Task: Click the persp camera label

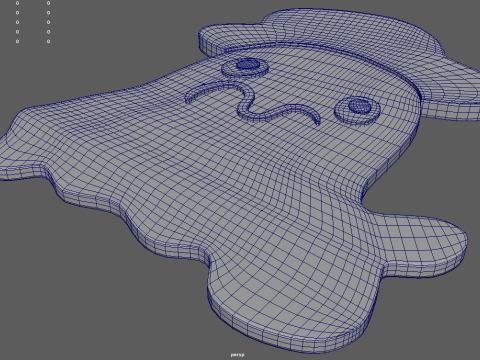Action: (237, 355)
